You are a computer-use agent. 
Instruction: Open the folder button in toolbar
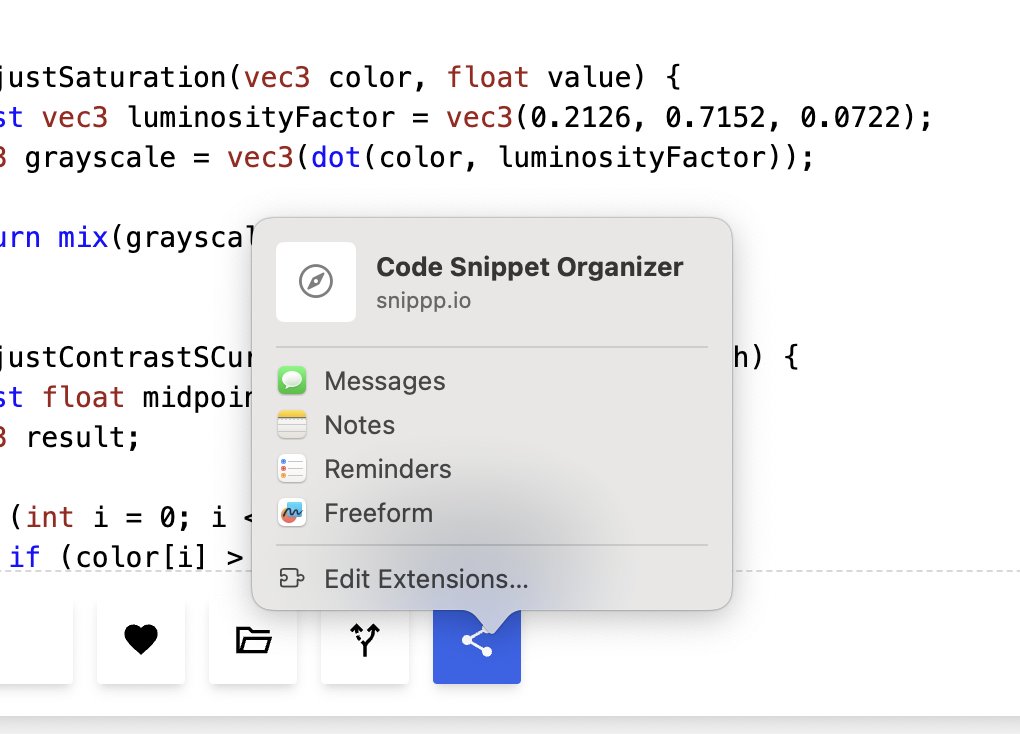[253, 640]
